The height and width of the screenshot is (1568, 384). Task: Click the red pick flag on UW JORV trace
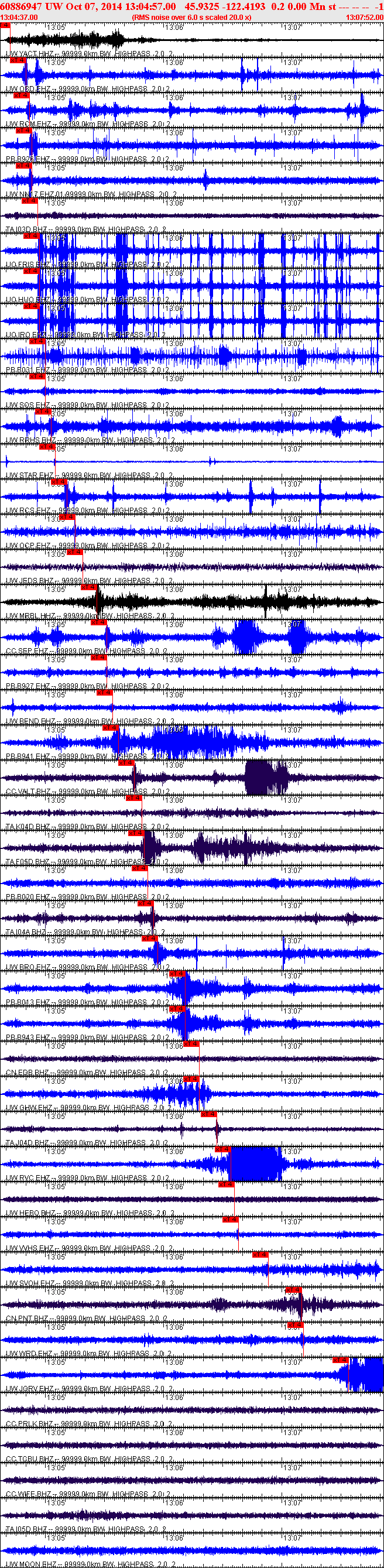click(340, 1360)
